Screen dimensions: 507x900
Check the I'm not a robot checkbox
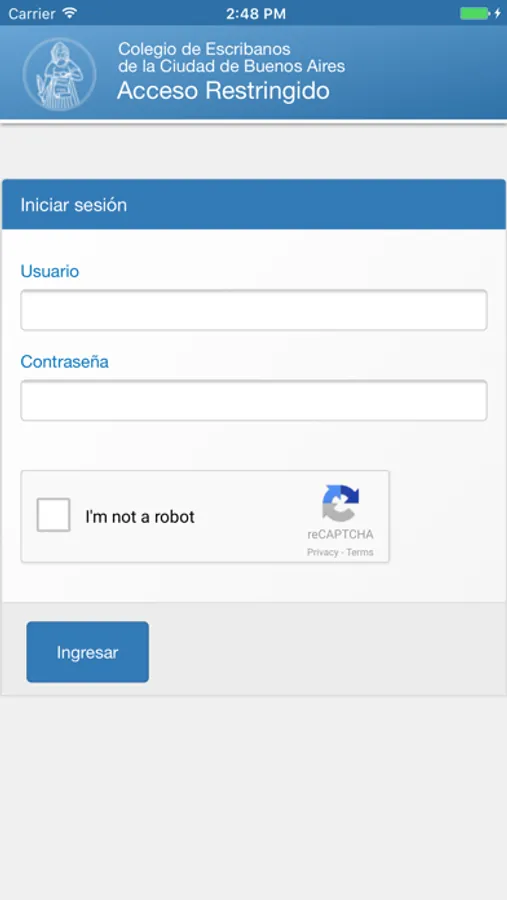coord(53,515)
